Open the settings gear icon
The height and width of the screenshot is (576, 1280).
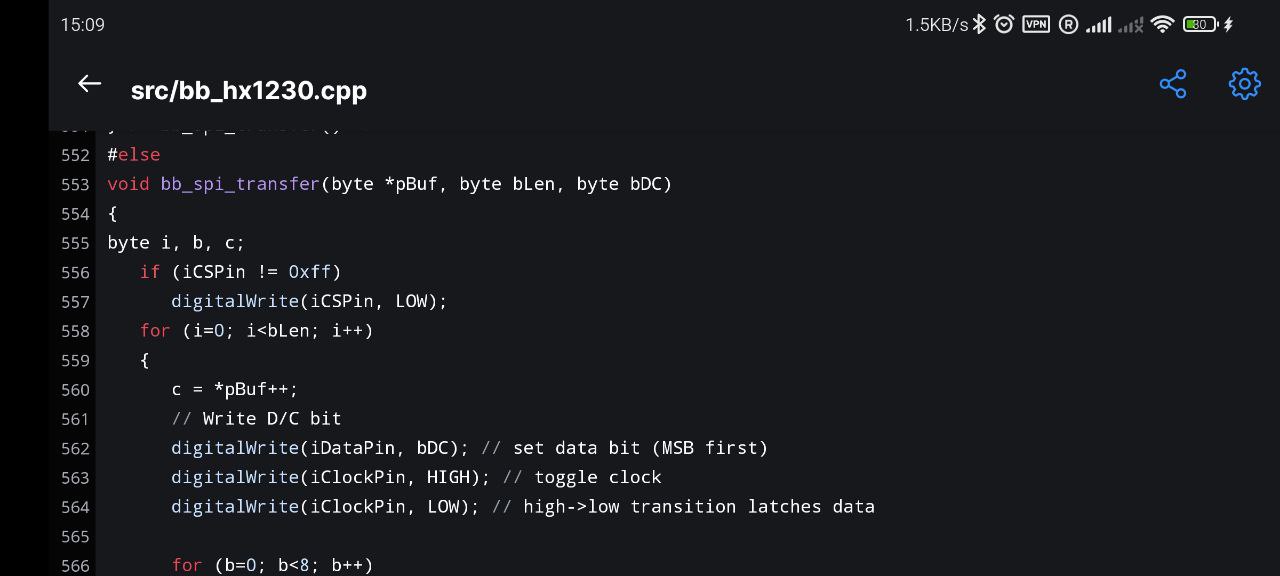[1244, 84]
